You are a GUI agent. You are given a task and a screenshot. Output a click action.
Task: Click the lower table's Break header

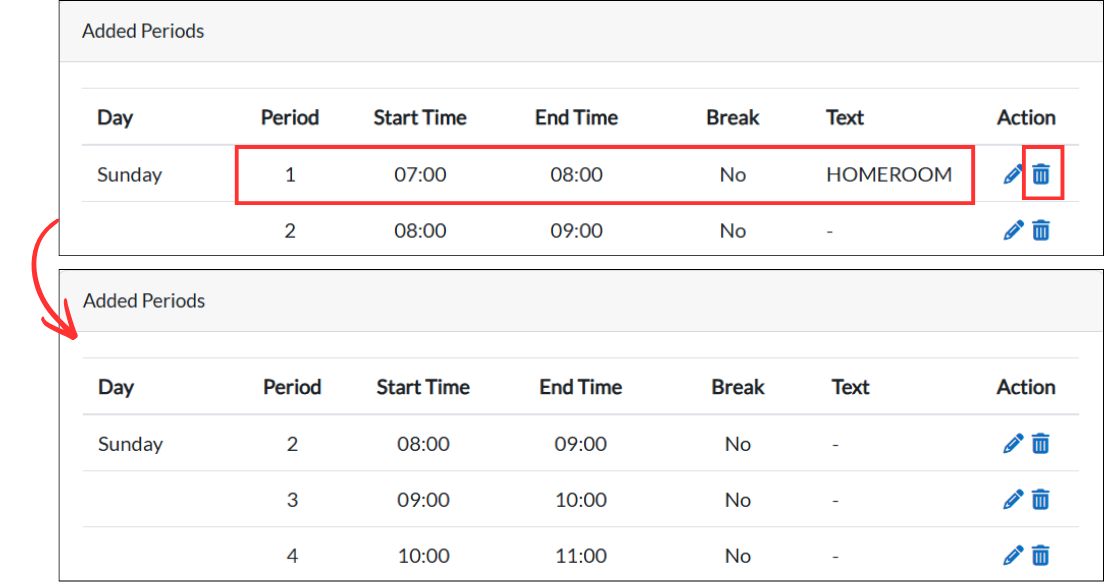[738, 387]
